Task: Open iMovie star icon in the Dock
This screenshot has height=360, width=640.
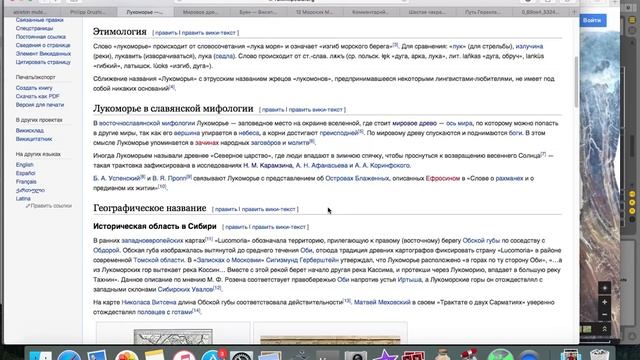Action: [x=384, y=355]
